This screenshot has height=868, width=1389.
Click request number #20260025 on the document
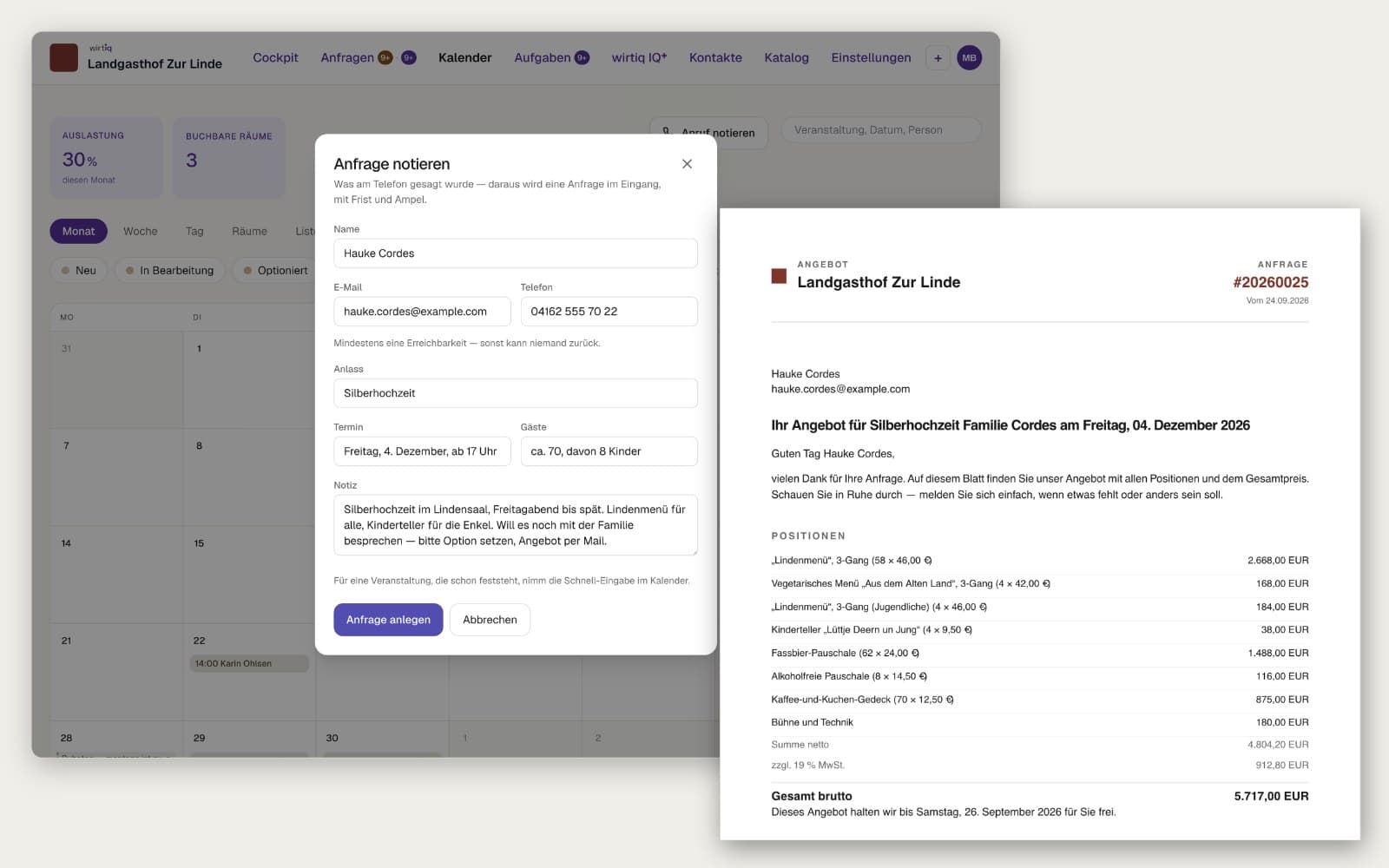[1270, 282]
